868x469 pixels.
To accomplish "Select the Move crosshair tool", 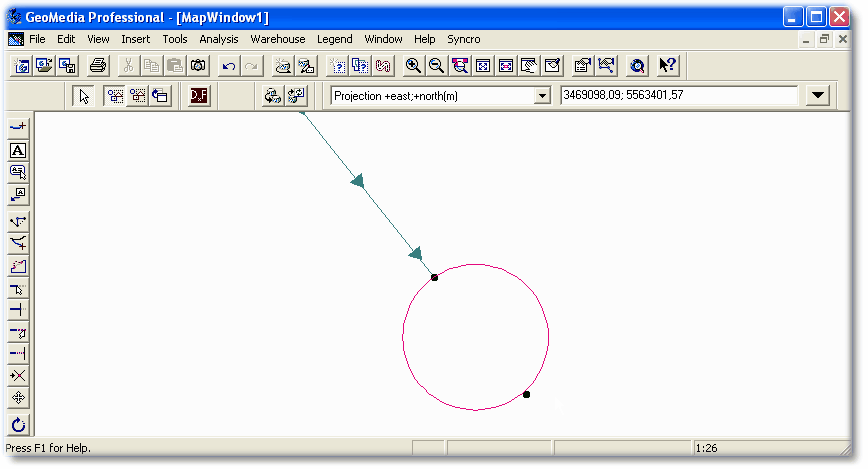I will pyautogui.click(x=18, y=397).
